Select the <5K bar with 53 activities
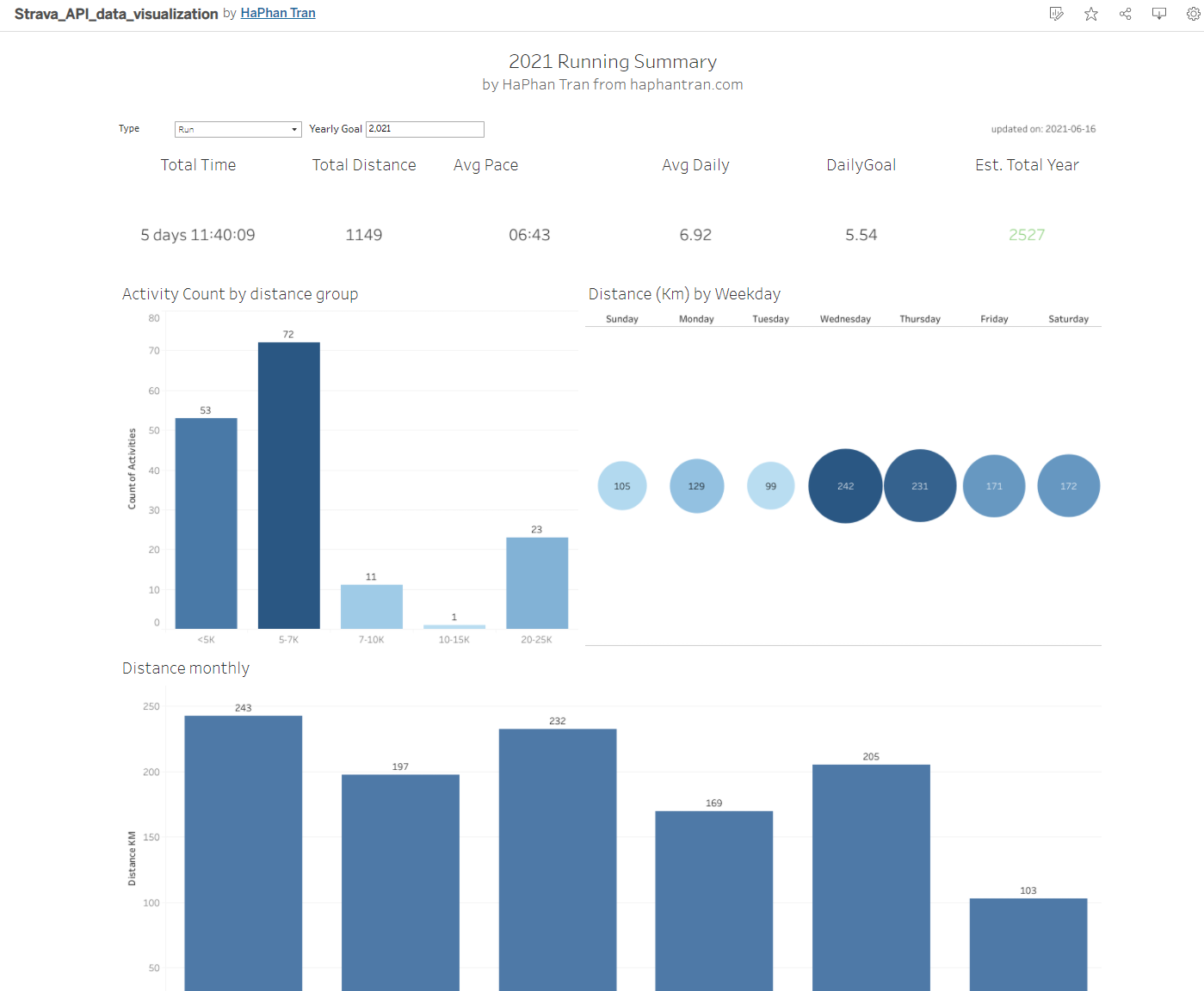The width and height of the screenshot is (1204, 991). pos(206,523)
